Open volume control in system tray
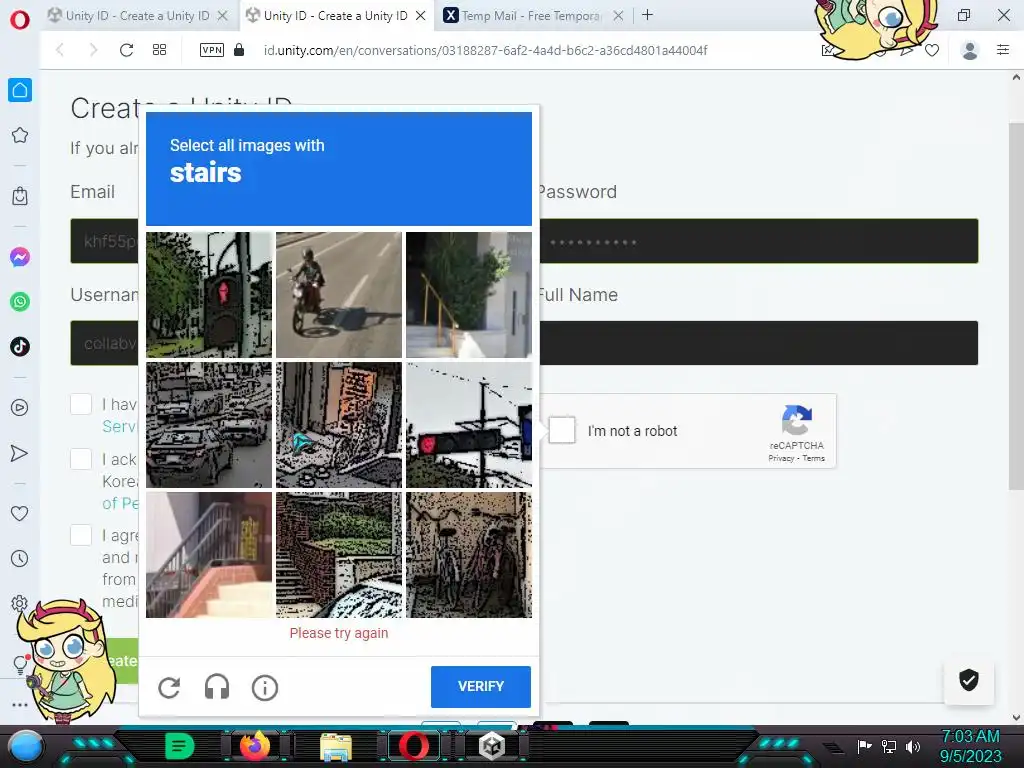Screen dimensions: 1024x768 [x=912, y=746]
